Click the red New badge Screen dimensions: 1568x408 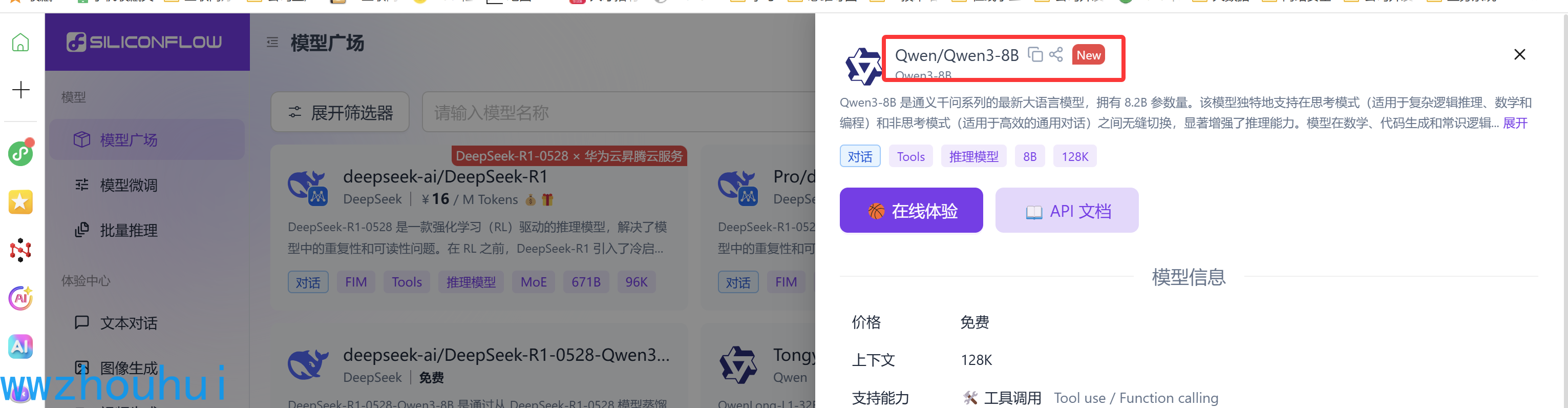[x=1088, y=55]
